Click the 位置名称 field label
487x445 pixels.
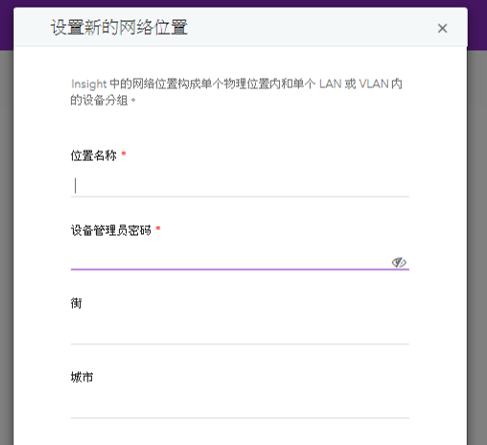click(94, 155)
